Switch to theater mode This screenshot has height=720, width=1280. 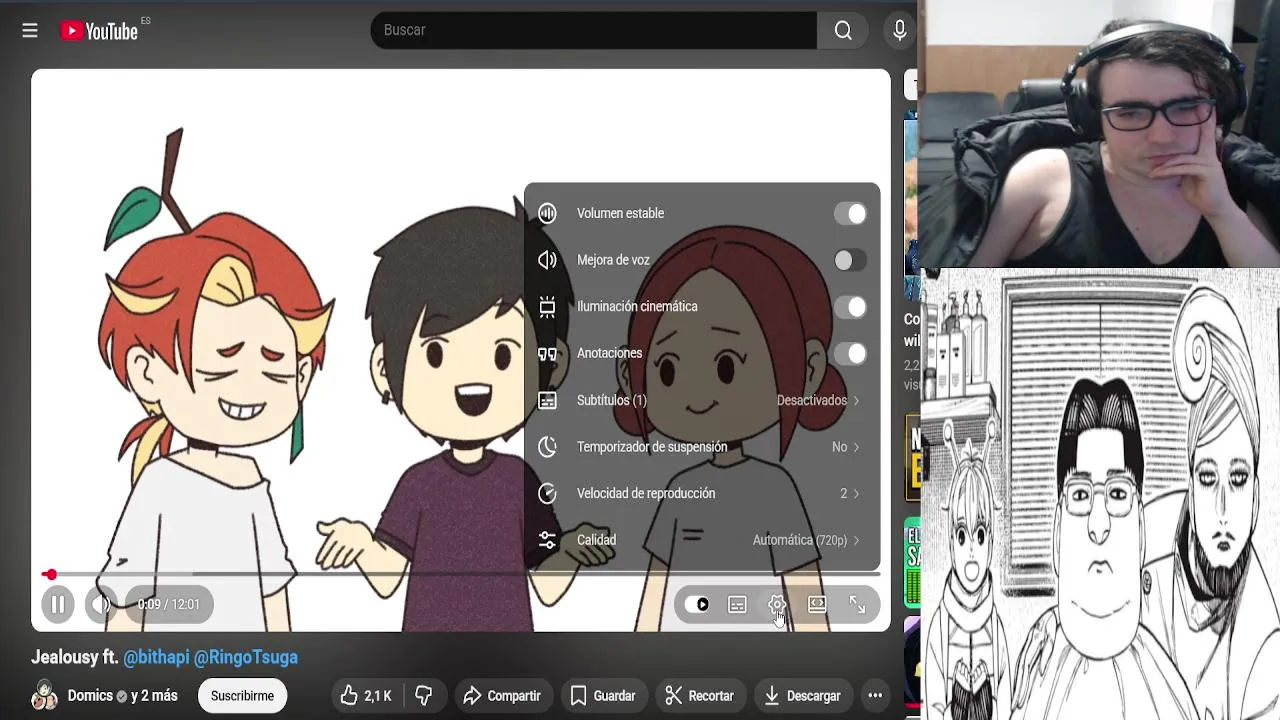coord(817,605)
